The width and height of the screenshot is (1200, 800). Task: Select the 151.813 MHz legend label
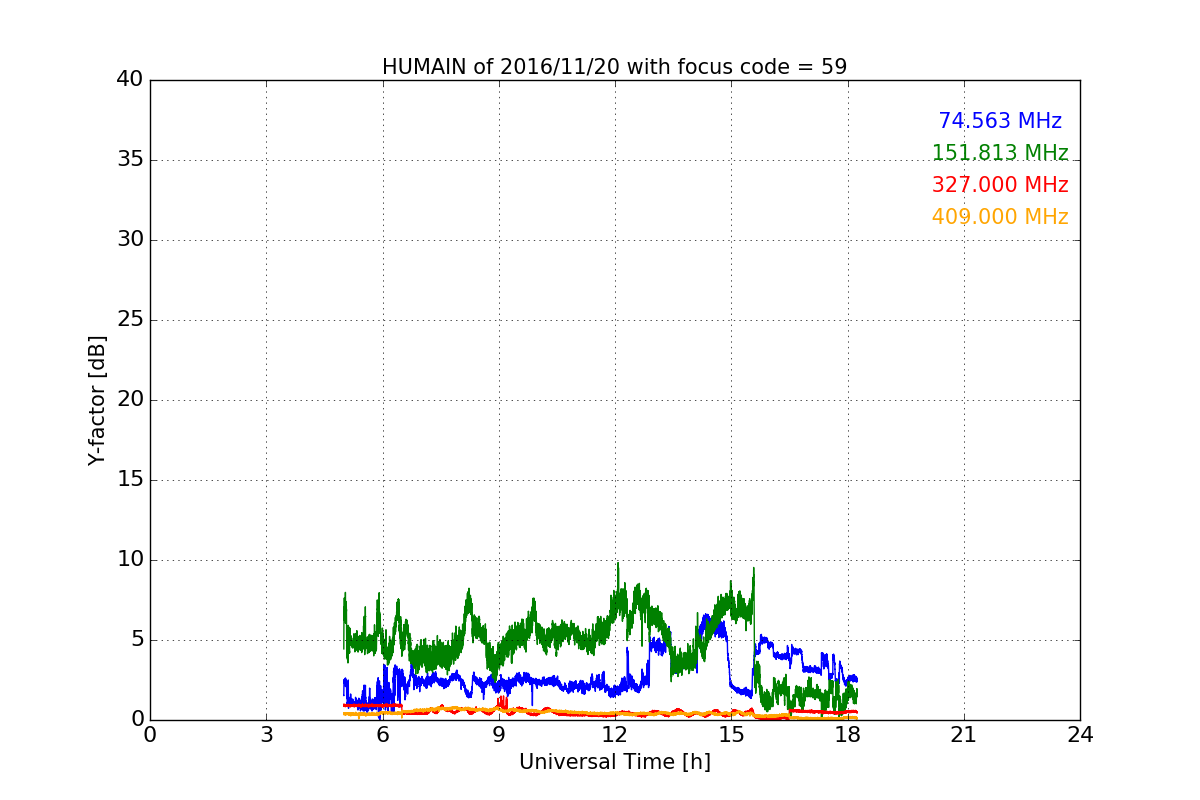[1000, 153]
